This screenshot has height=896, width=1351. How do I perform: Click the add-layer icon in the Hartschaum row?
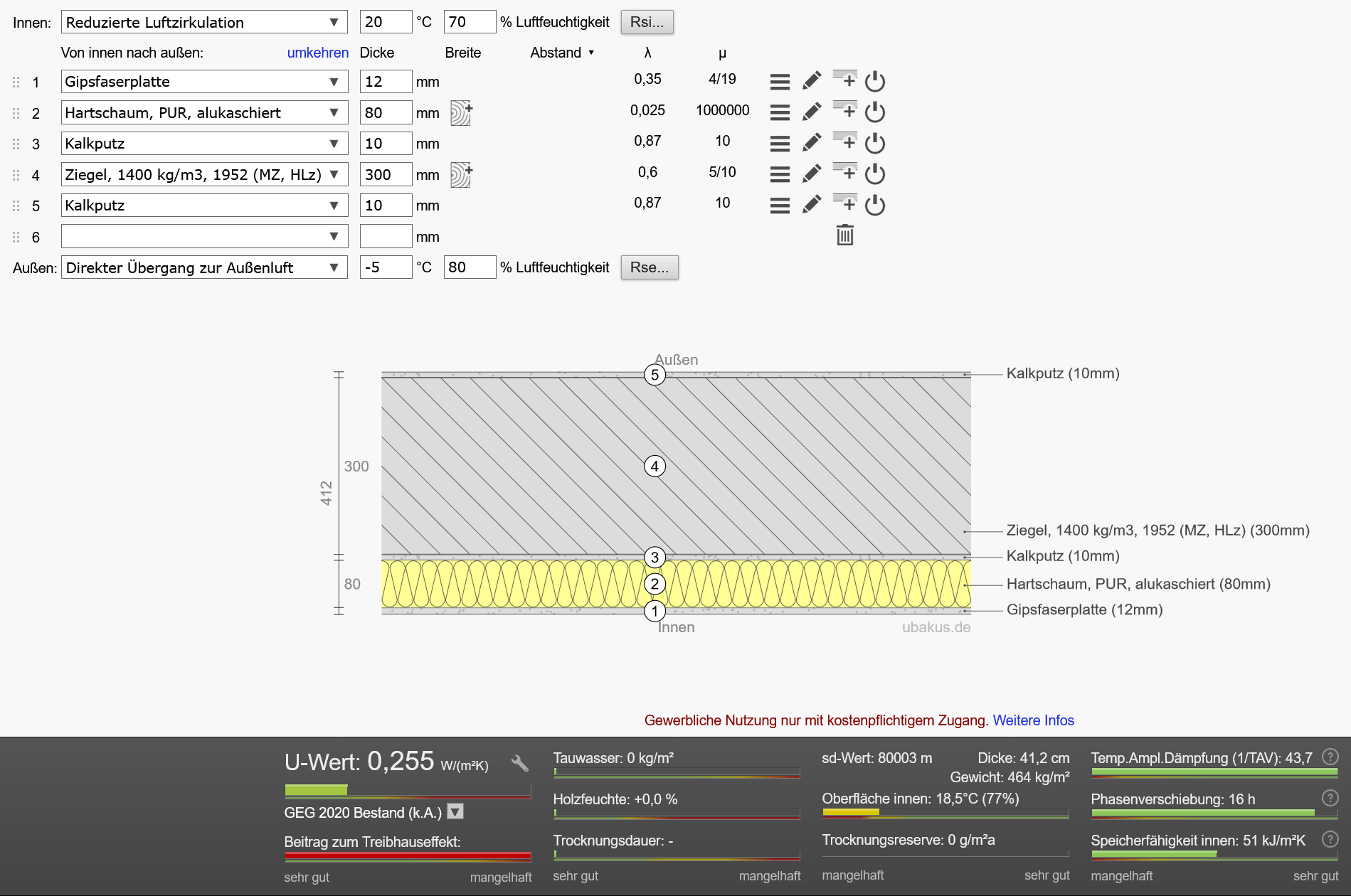[845, 110]
